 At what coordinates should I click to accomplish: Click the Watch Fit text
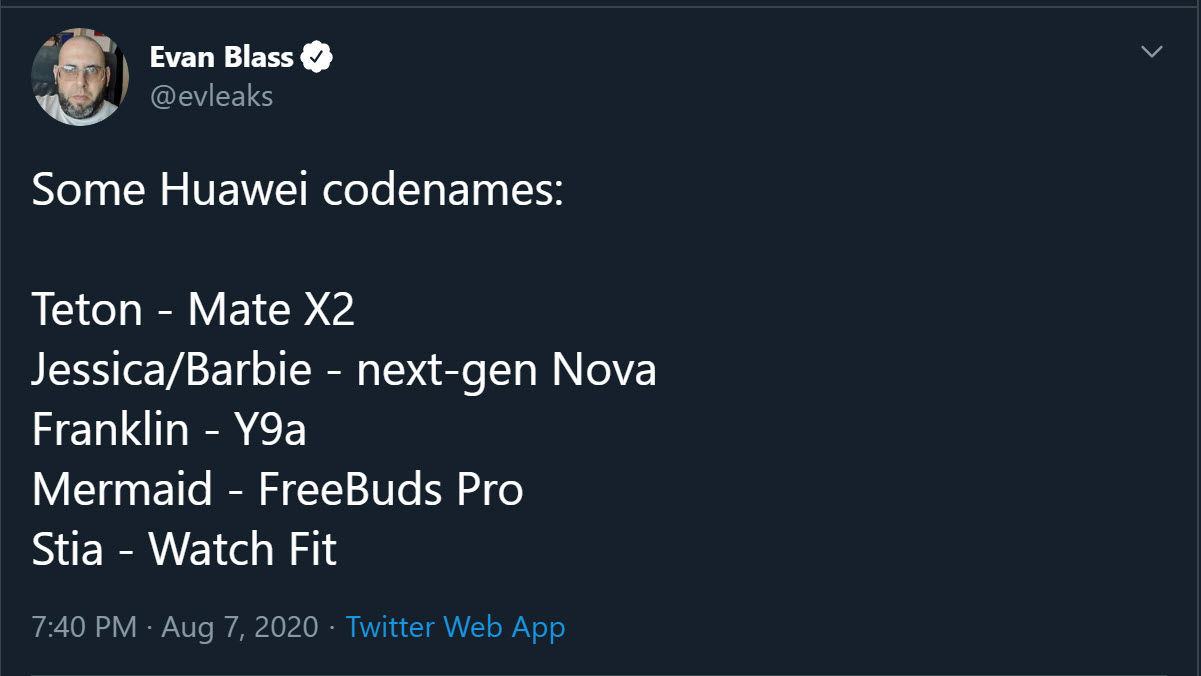[x=242, y=550]
